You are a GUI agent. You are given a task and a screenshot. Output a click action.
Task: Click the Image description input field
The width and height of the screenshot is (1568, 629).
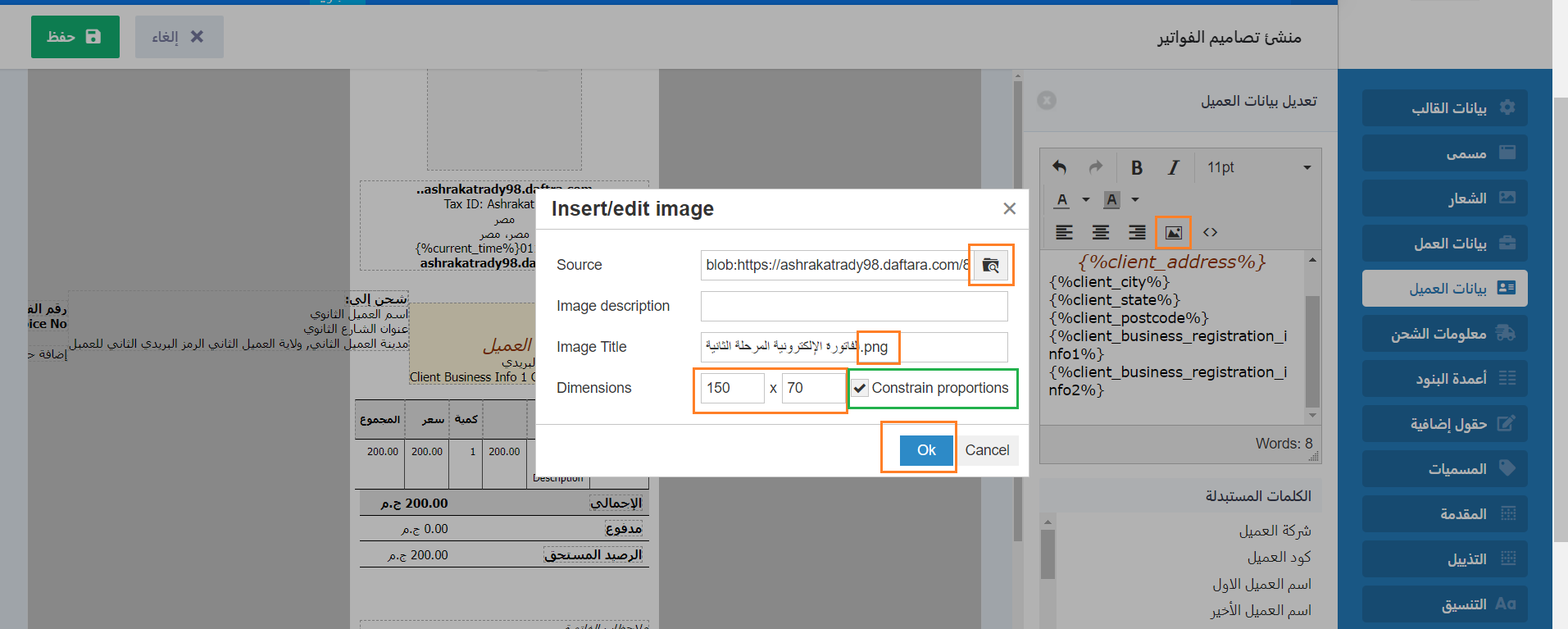[853, 306]
